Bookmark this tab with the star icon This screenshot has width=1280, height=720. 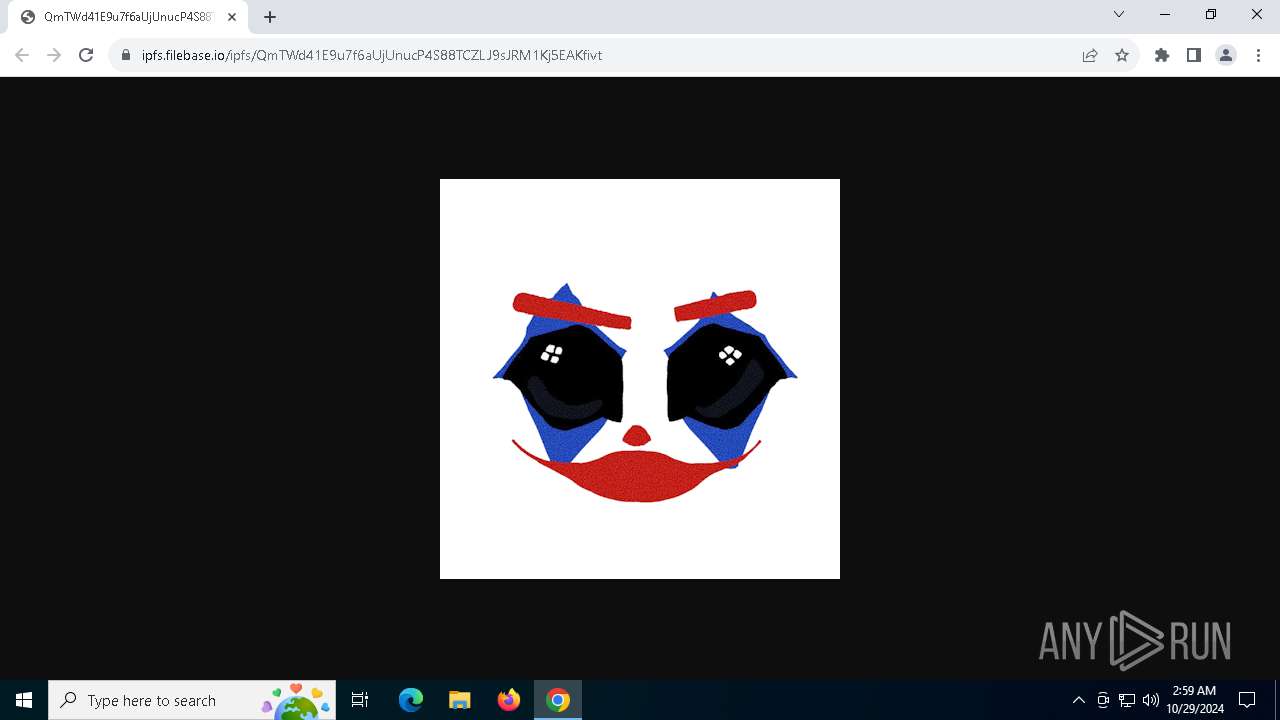(1122, 55)
